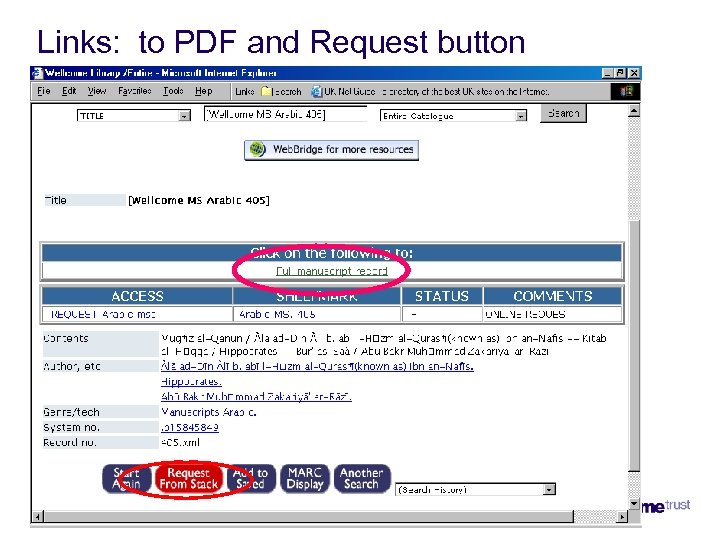Screen dimensions: 720x540
Task: Expand the Entire Catalogue dropdown
Action: (521, 116)
